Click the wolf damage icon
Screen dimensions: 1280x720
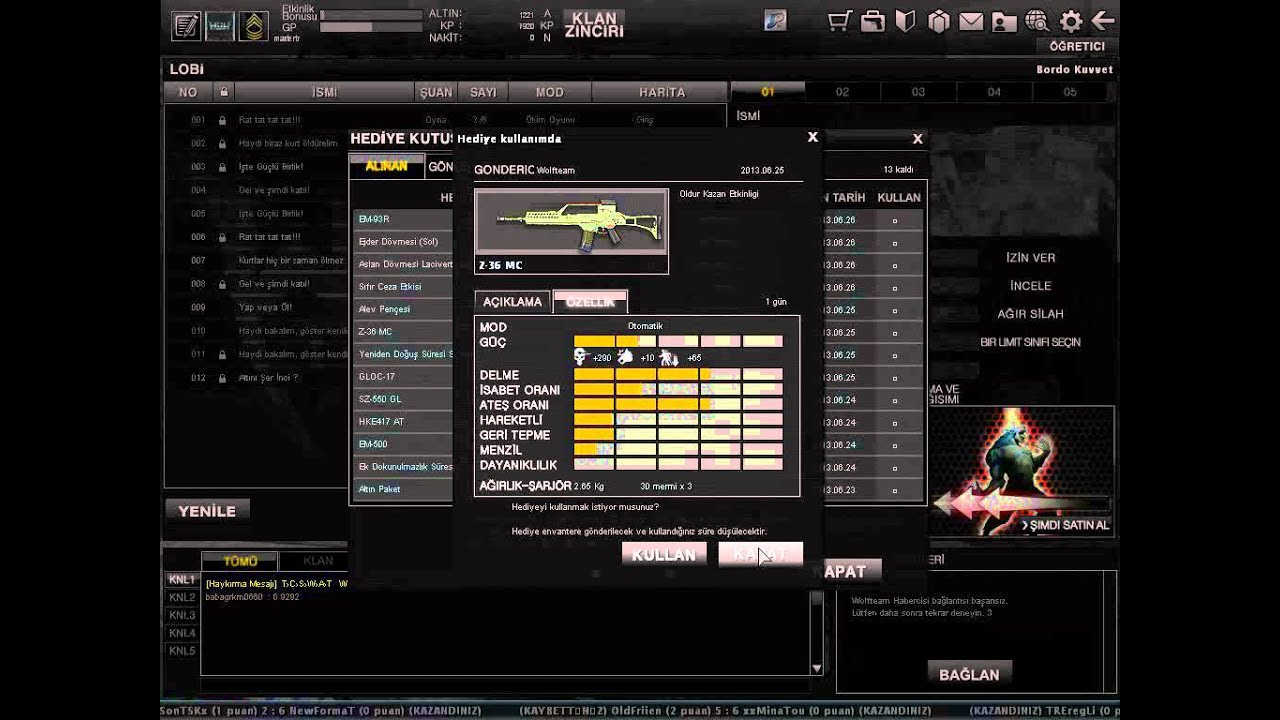pyautogui.click(x=625, y=357)
